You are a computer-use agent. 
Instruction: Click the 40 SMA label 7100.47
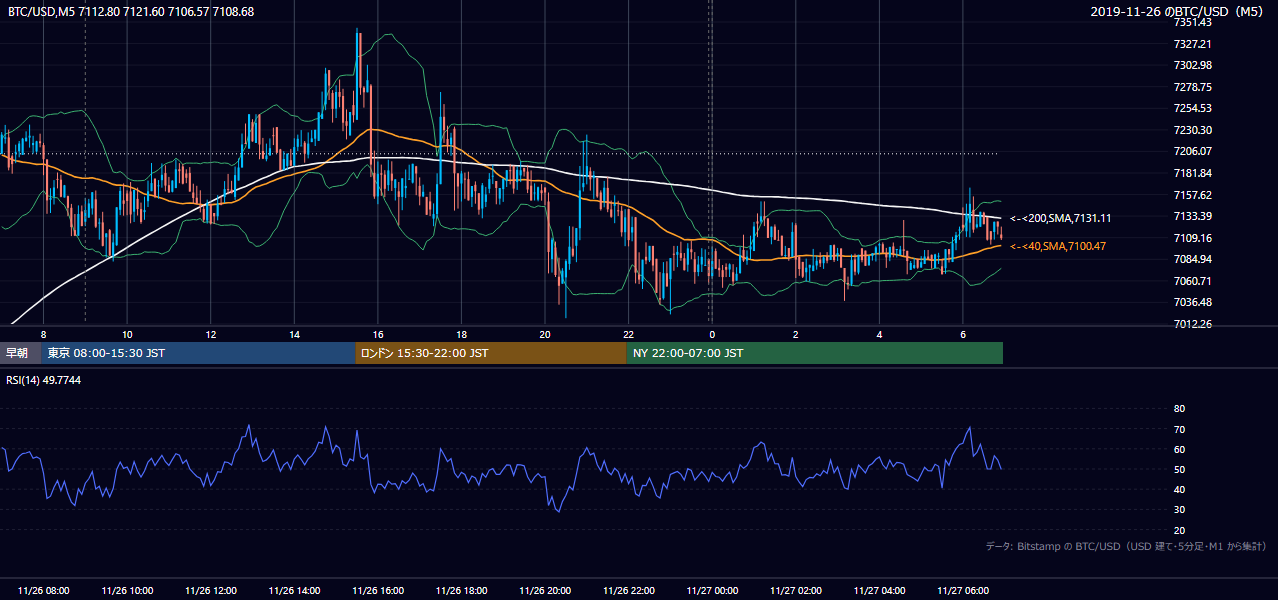[x=1059, y=246]
